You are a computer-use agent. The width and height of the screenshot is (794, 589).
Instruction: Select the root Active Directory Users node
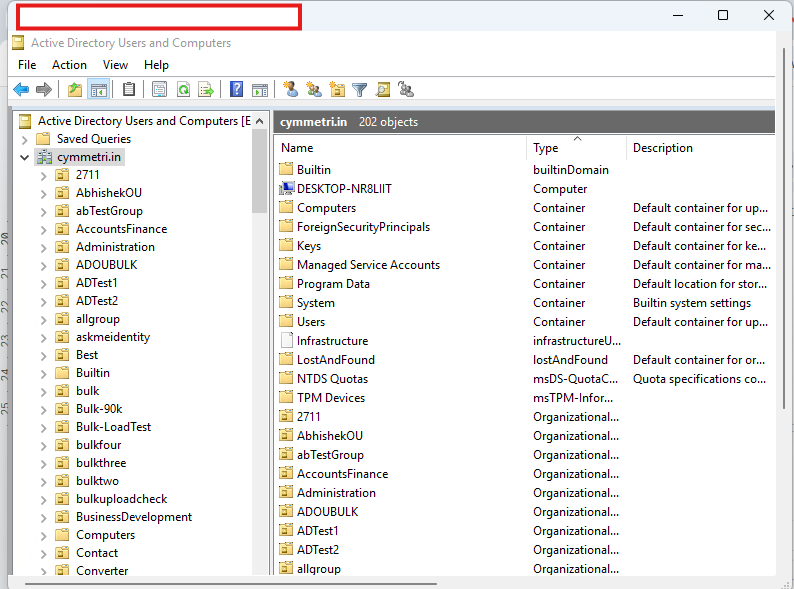(x=144, y=121)
